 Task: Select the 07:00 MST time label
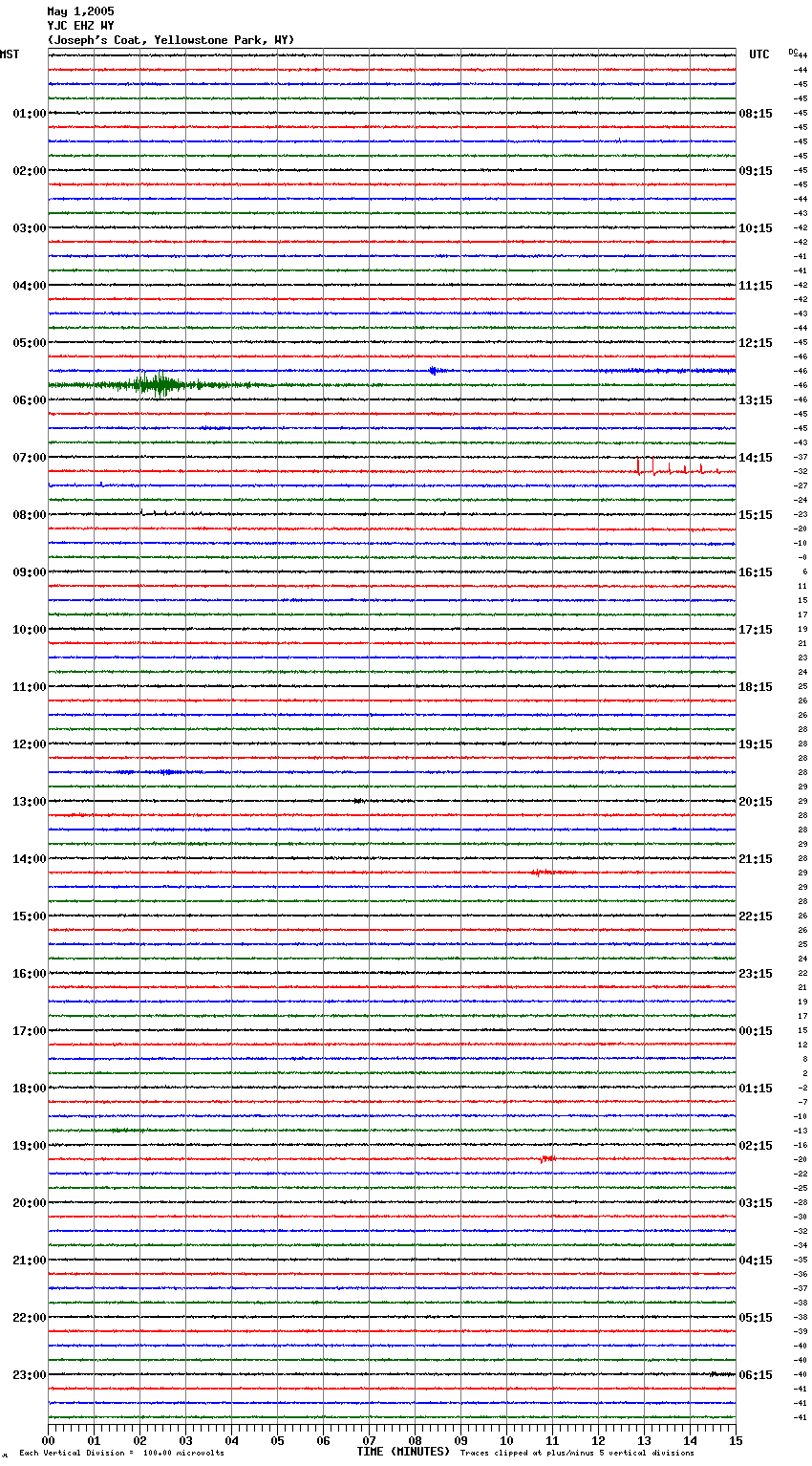[29, 458]
